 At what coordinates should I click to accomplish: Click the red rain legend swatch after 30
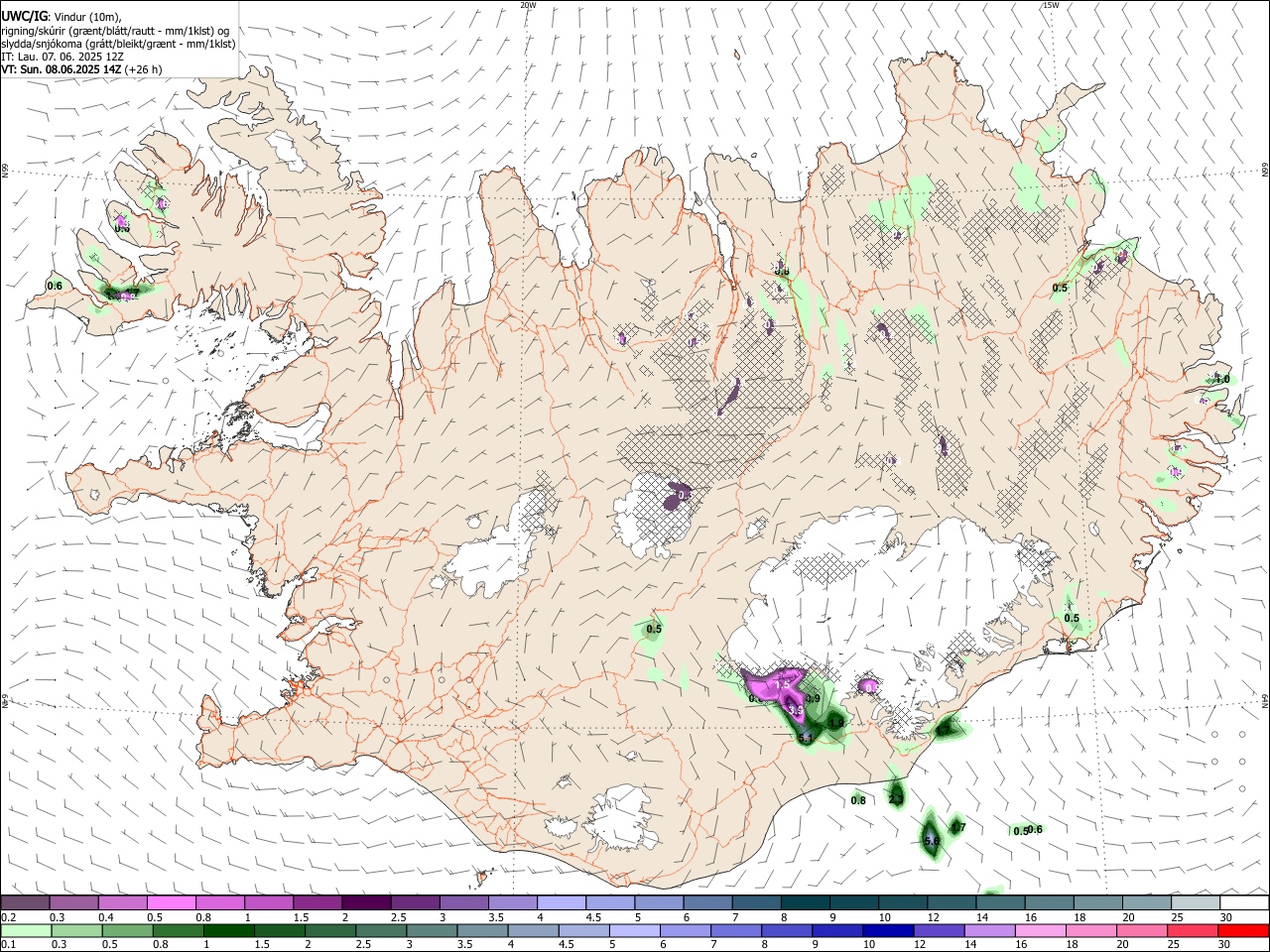(x=1243, y=931)
